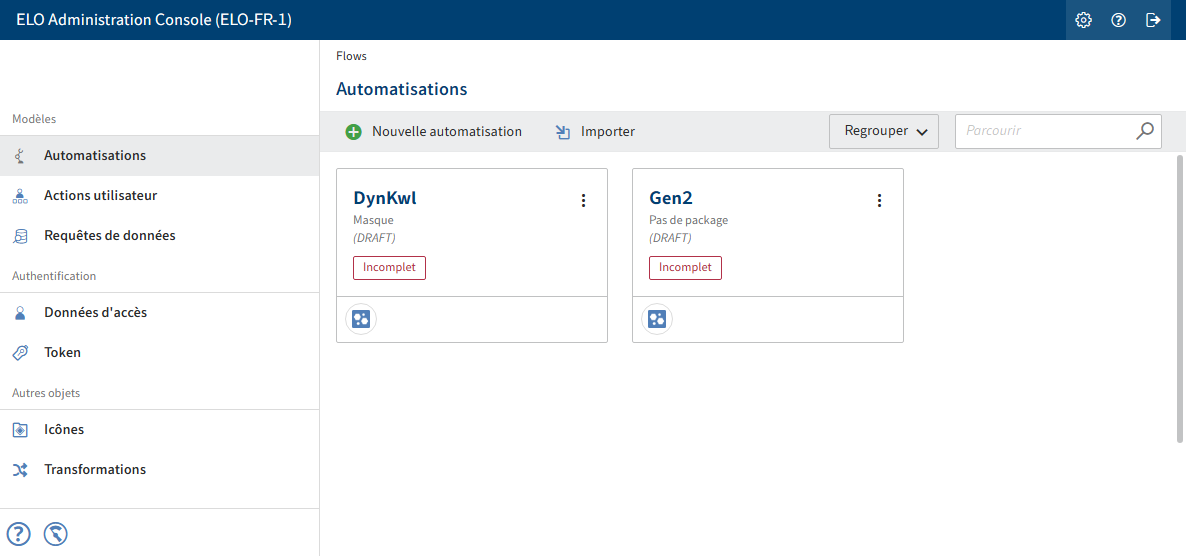Click the Masque label on DynKwl card
Viewport: 1186px width, 556px height.
click(x=374, y=222)
